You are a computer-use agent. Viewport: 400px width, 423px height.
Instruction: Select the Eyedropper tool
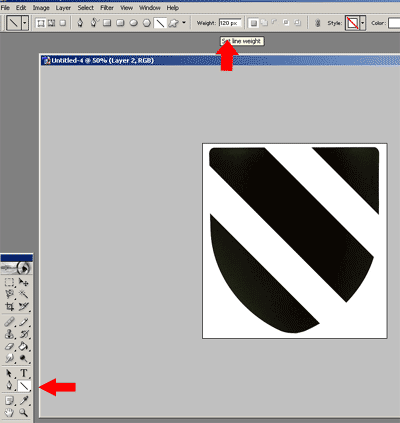[x=23, y=400]
